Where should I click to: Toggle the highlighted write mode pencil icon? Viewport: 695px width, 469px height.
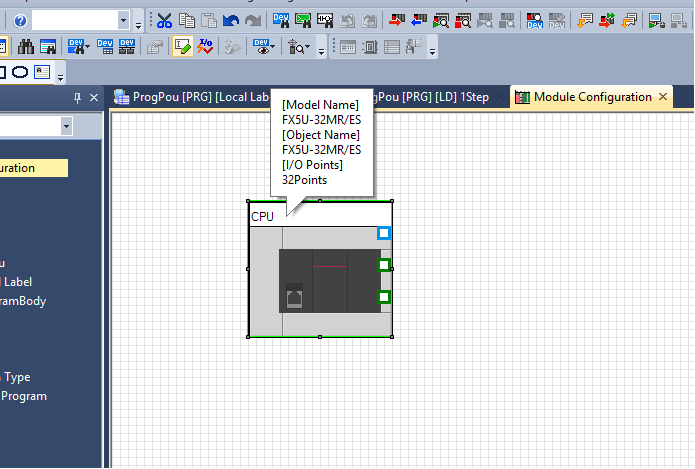(x=183, y=46)
